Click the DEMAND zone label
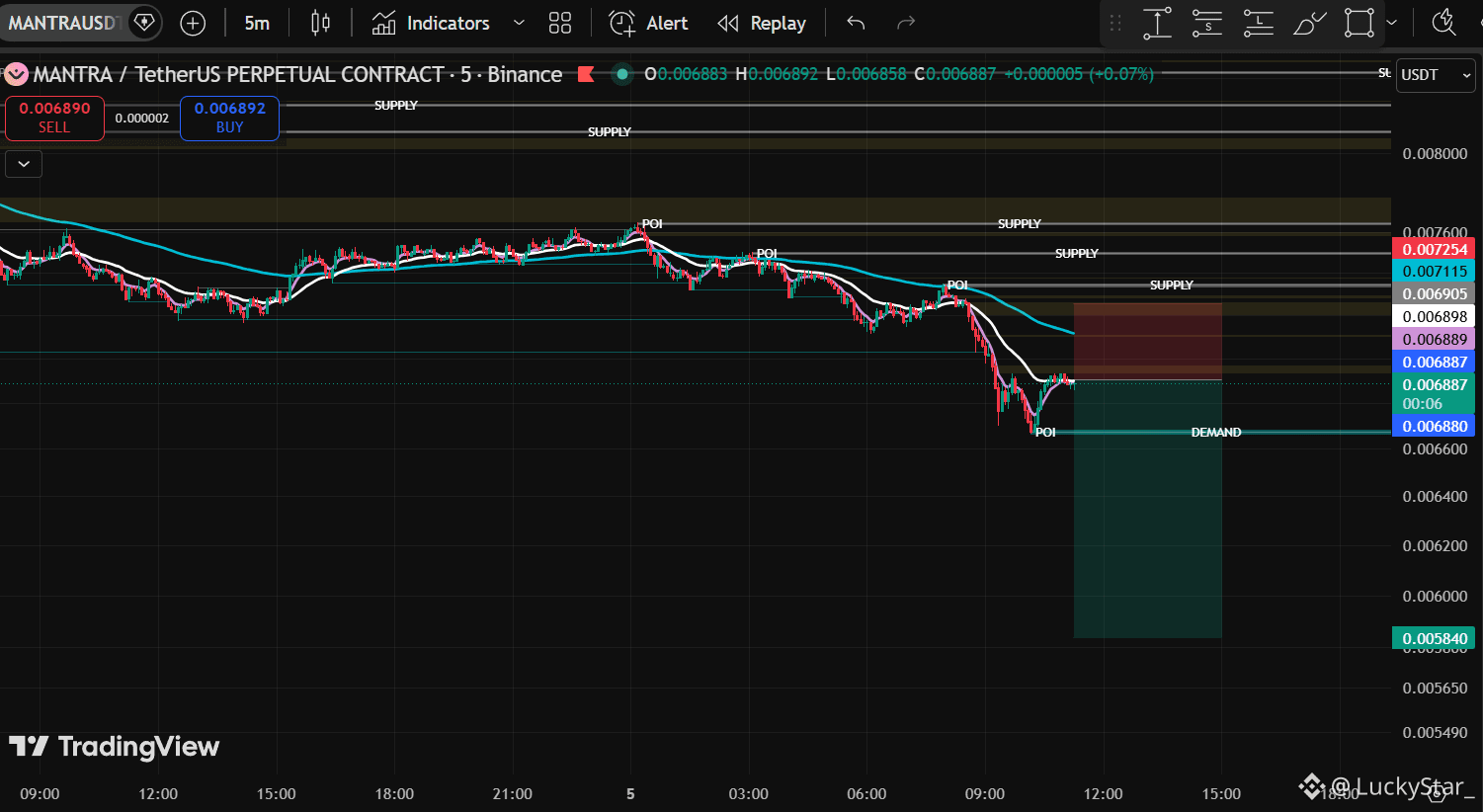1483x812 pixels. point(1216,433)
